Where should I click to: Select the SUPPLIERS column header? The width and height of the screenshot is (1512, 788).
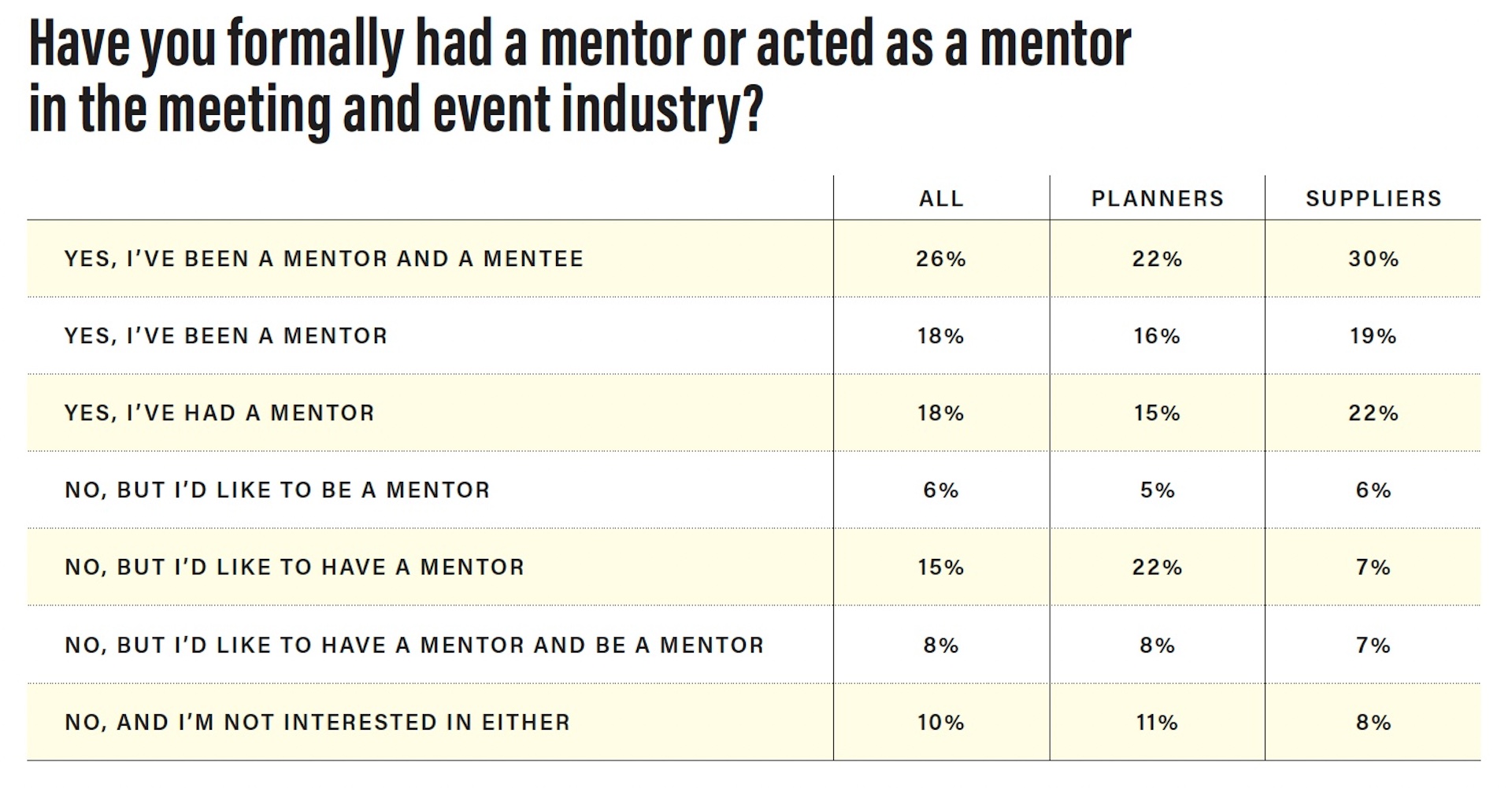coord(1373,198)
